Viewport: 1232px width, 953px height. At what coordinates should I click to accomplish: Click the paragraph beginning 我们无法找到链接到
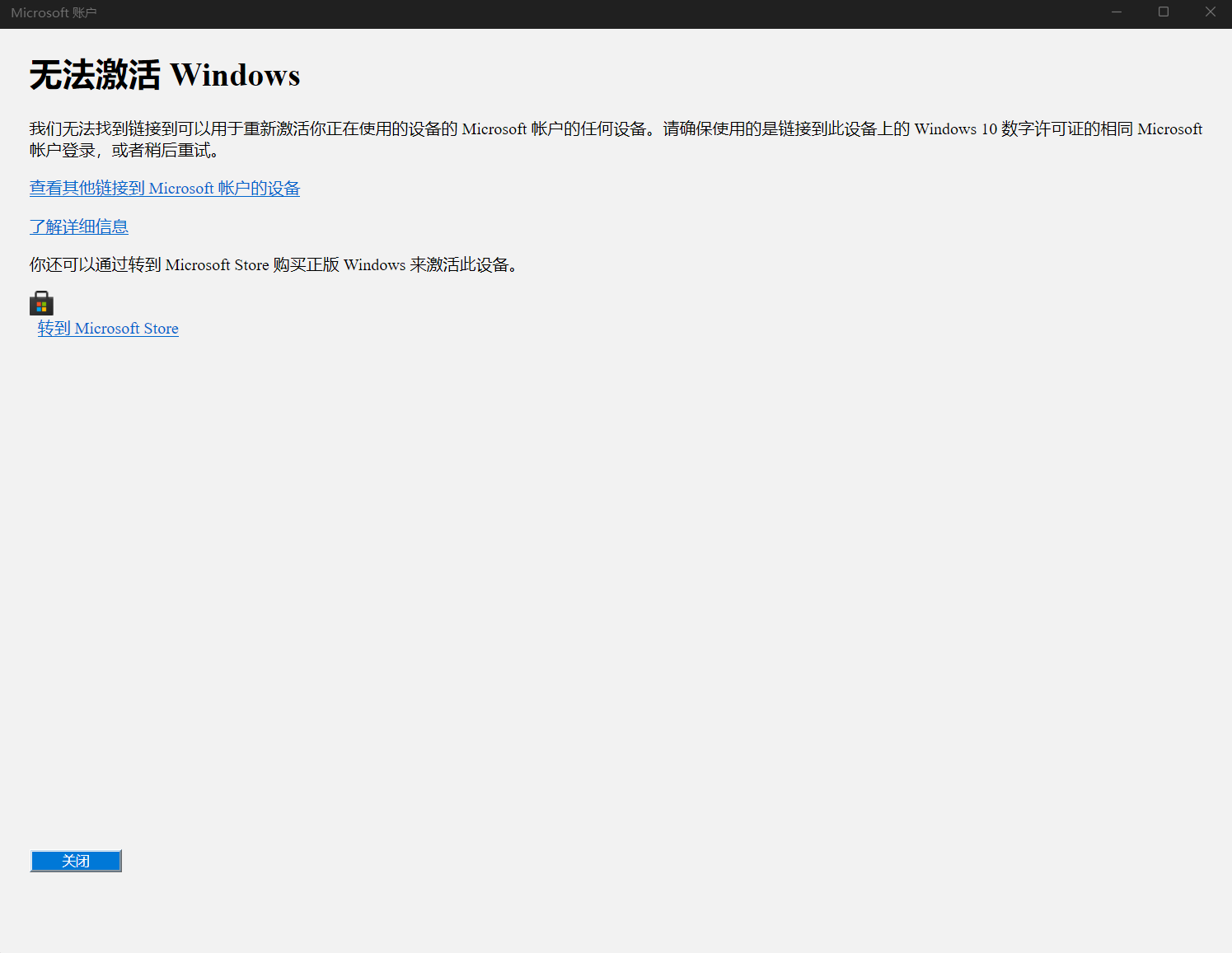[x=616, y=139]
